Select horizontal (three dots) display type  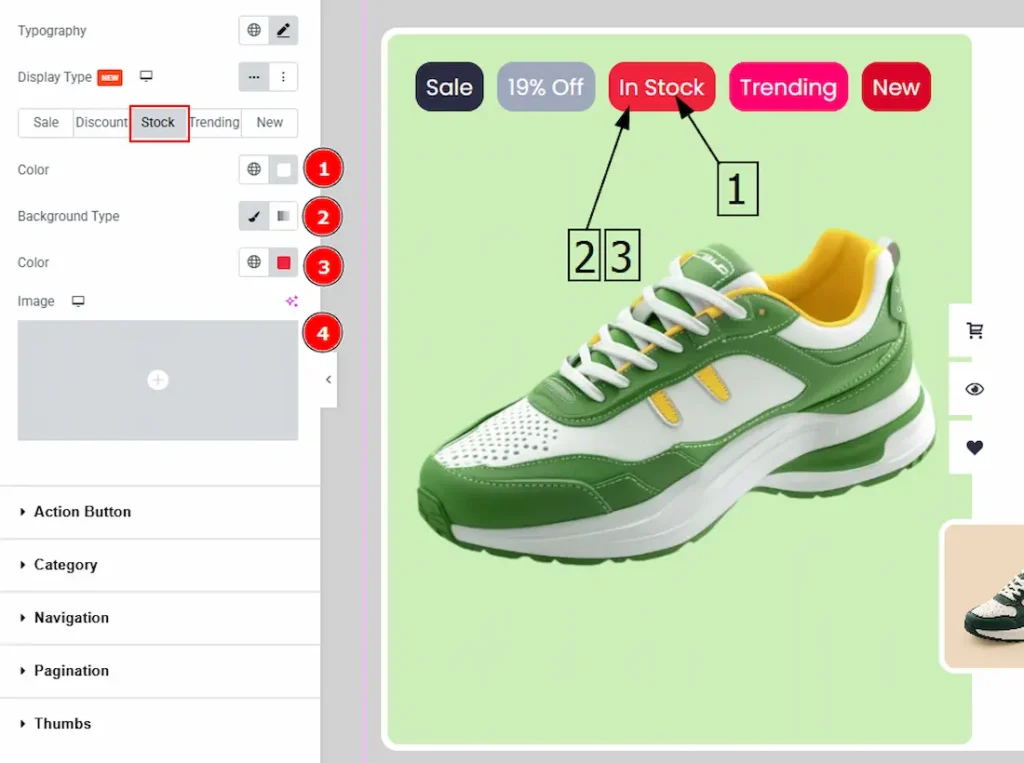point(254,77)
